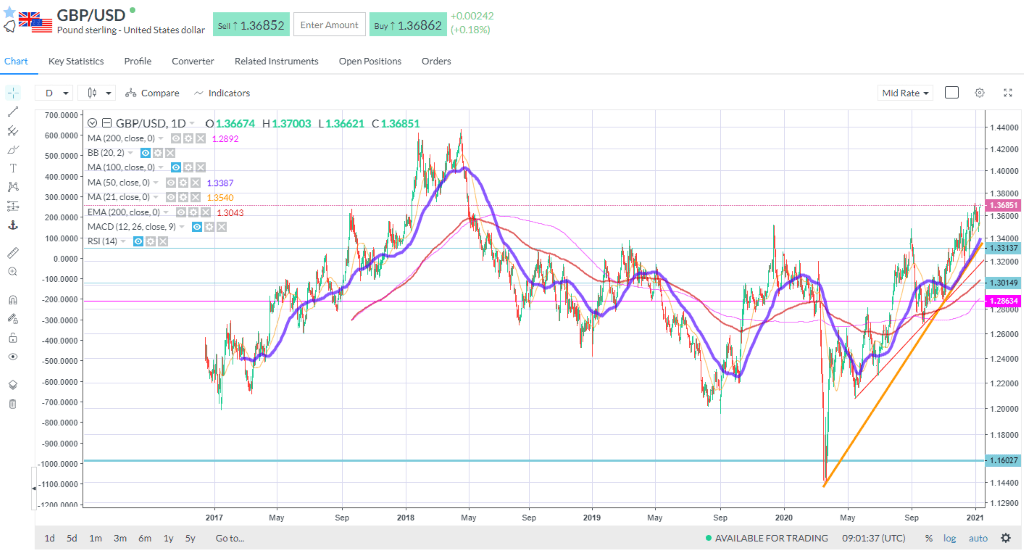Add GBP/USD to favorites star
Image resolution: width=1024 pixels, height=551 pixels.
pyautogui.click(x=9, y=12)
